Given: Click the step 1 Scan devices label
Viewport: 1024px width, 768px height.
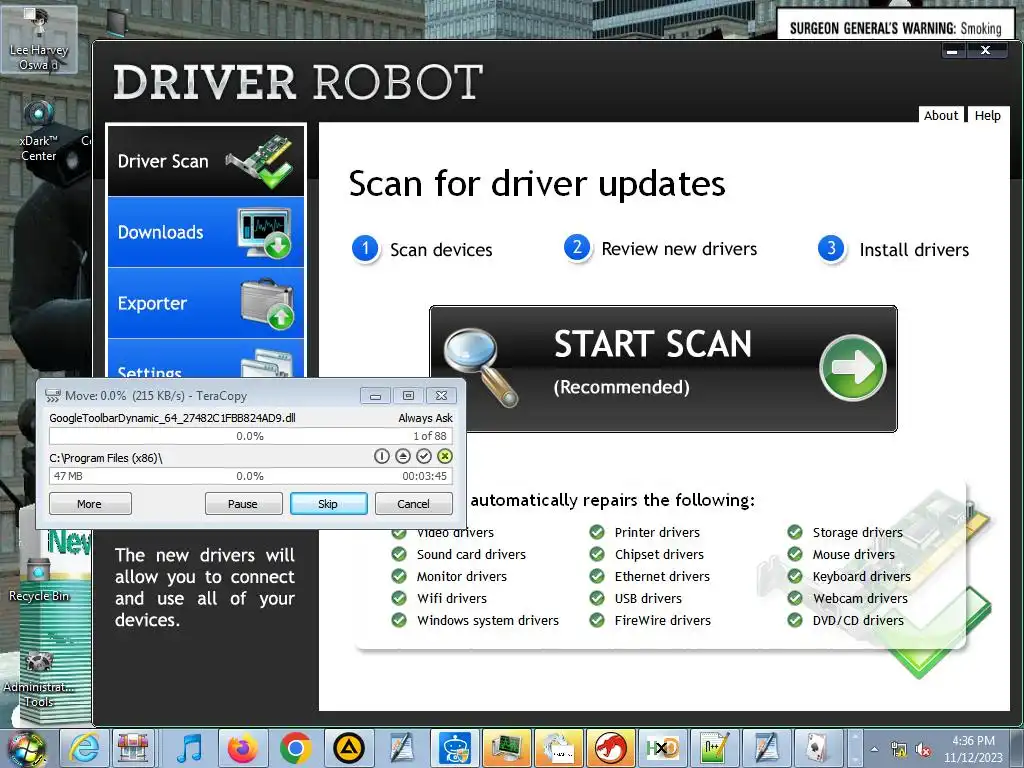Looking at the screenshot, I should [x=441, y=249].
